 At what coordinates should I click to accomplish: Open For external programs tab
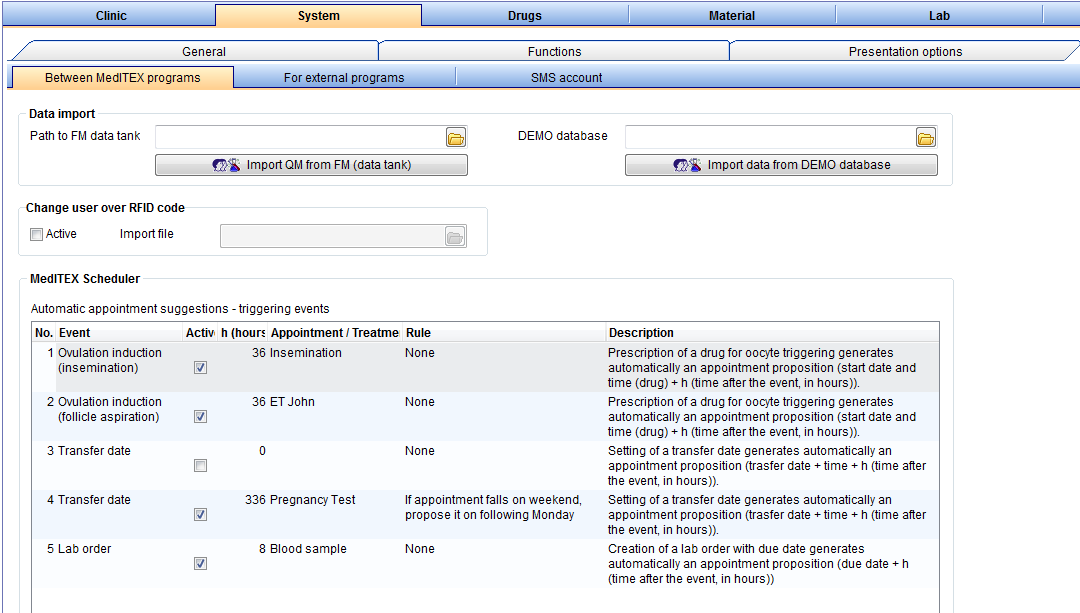344,78
